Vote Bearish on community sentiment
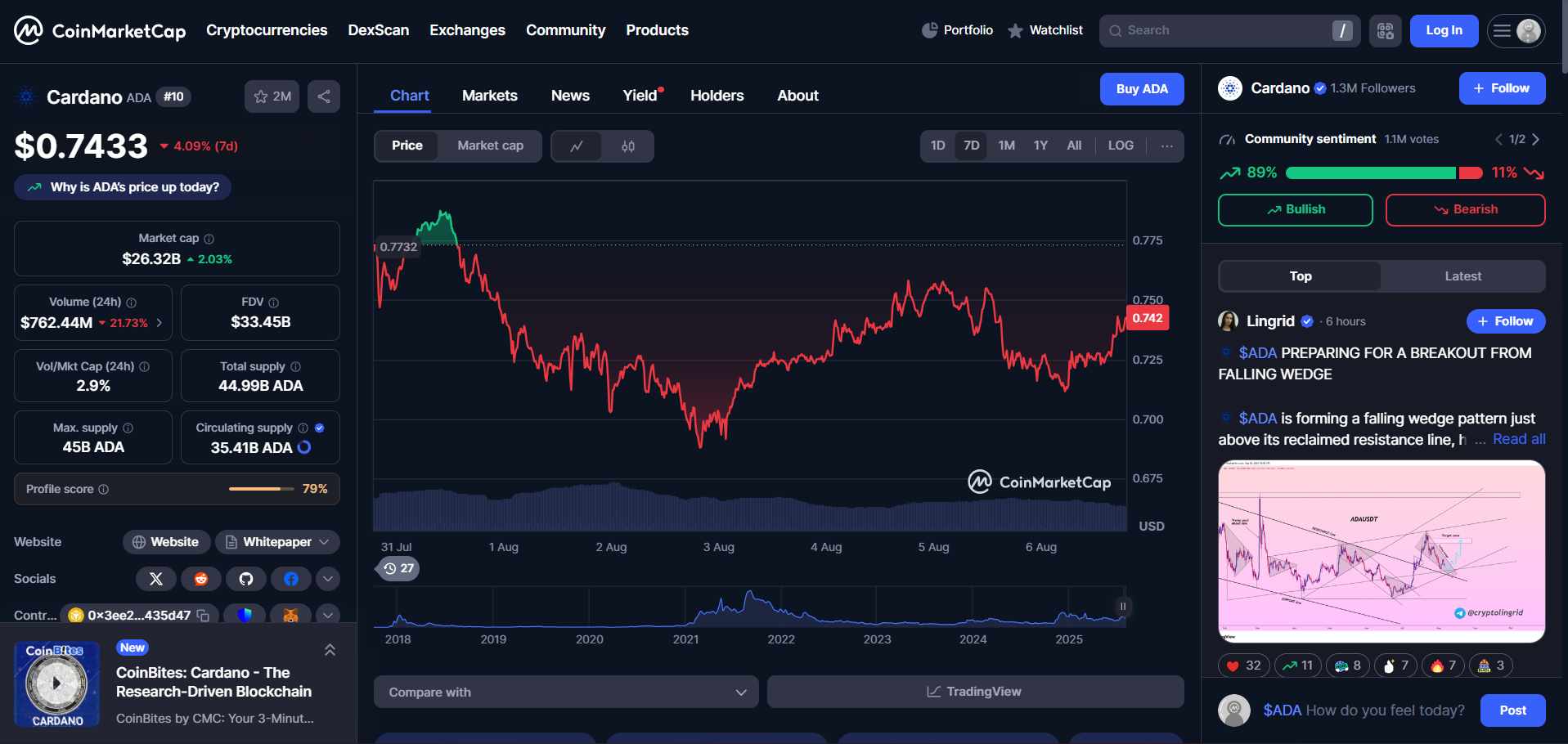1568x744 pixels. pyautogui.click(x=1465, y=210)
